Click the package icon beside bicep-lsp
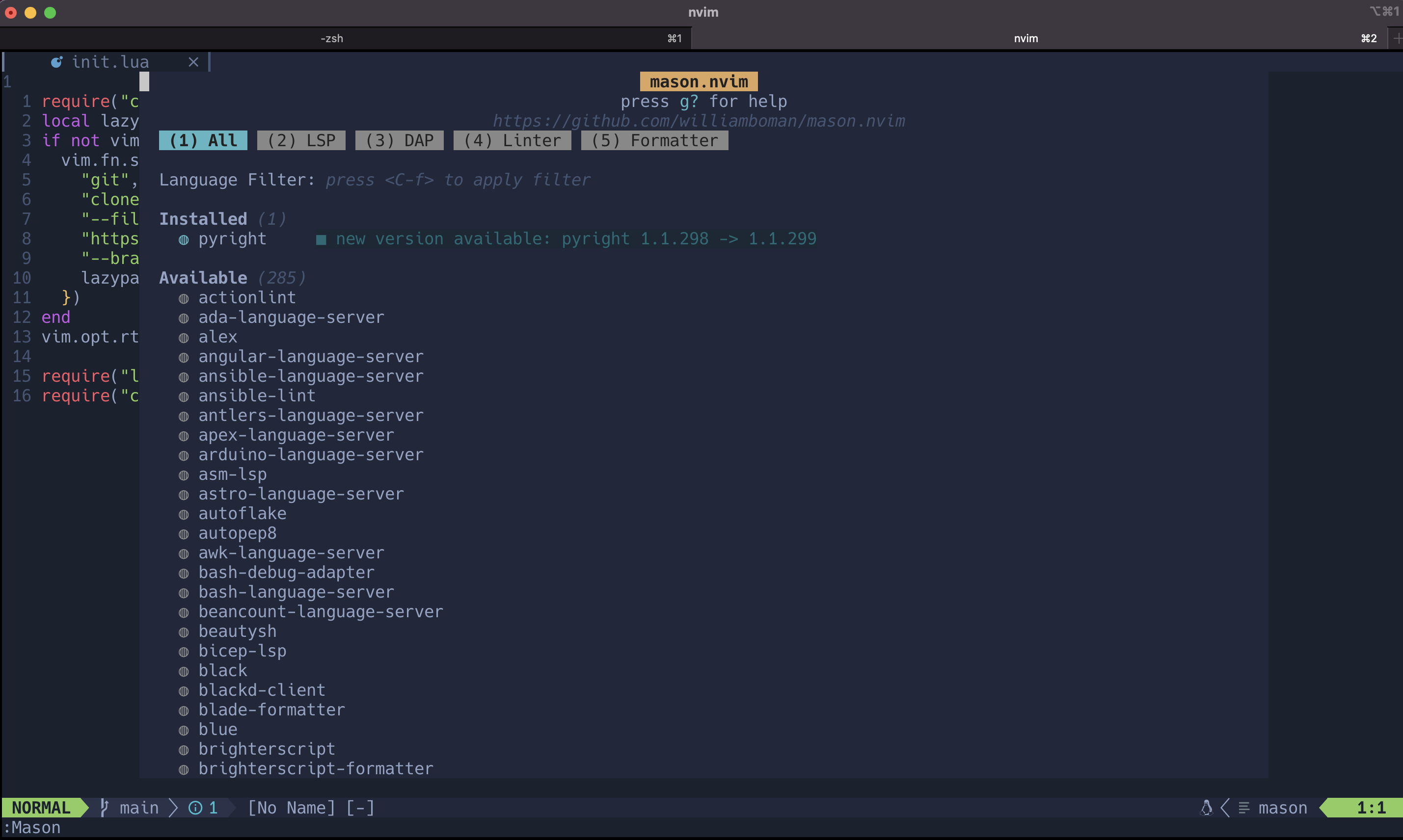This screenshot has width=1403, height=840. point(184,651)
